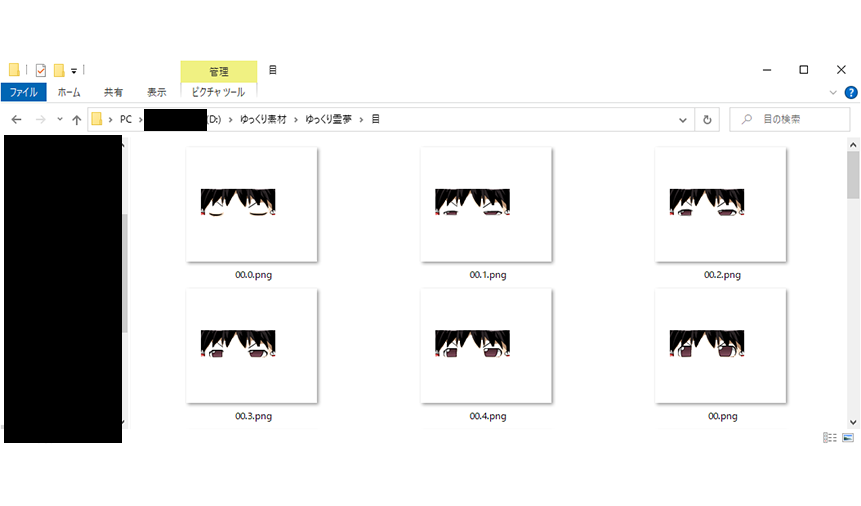Image resolution: width=861 pixels, height=506 pixels.
Task: Click the search magnifier icon
Action: (x=747, y=119)
